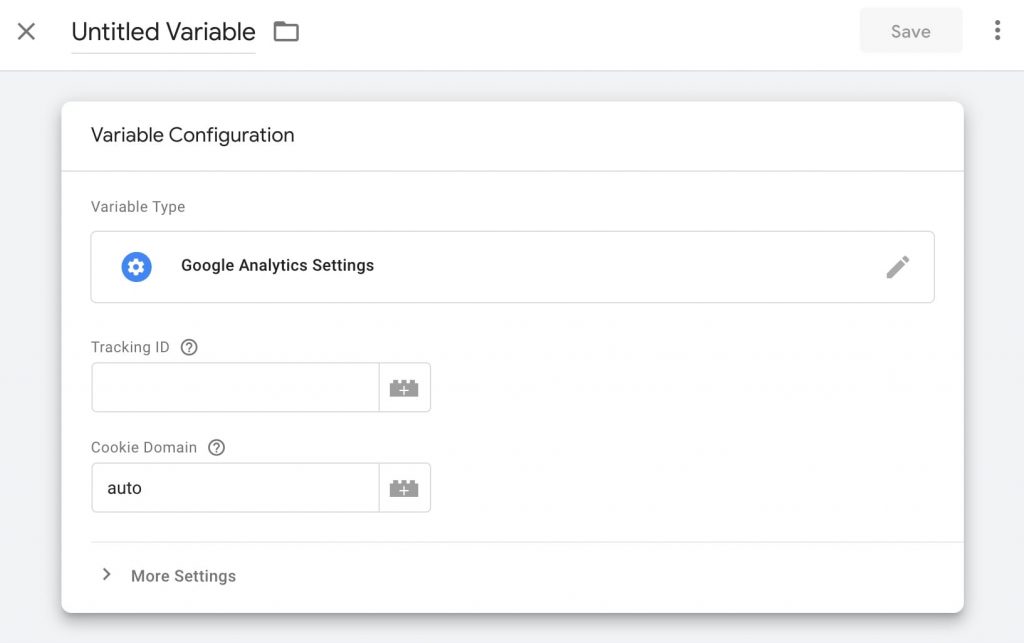View help for Tracking ID
The height and width of the screenshot is (643, 1024).
point(189,347)
